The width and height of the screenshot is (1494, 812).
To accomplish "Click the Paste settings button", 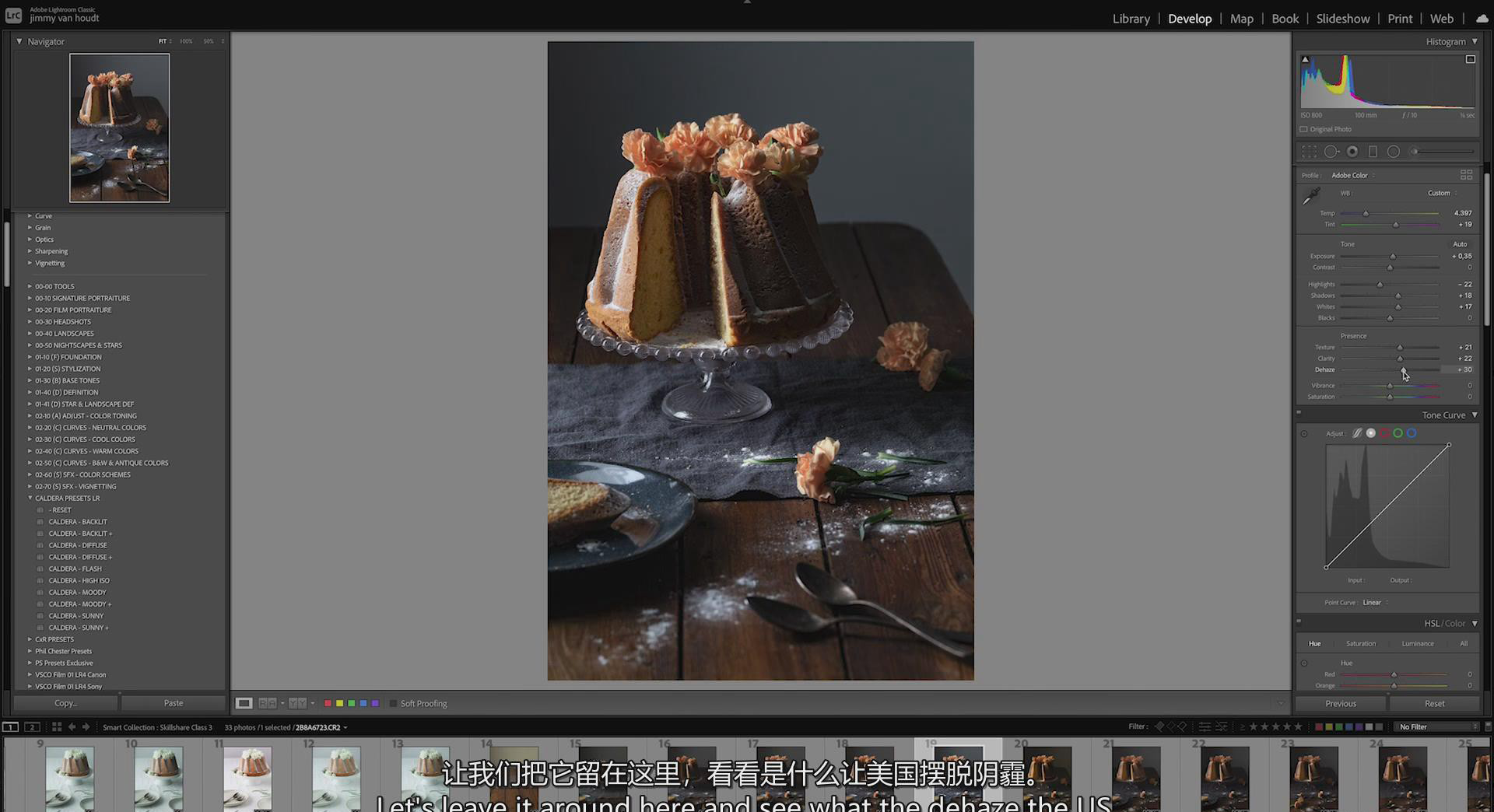I will pyautogui.click(x=174, y=702).
